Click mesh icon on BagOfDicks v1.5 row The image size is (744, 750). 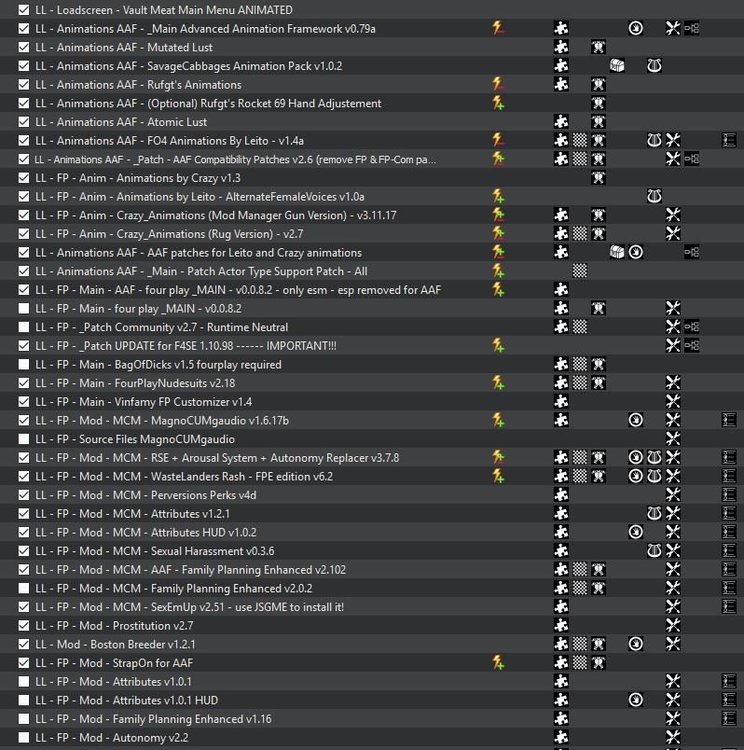pyautogui.click(x=598, y=364)
